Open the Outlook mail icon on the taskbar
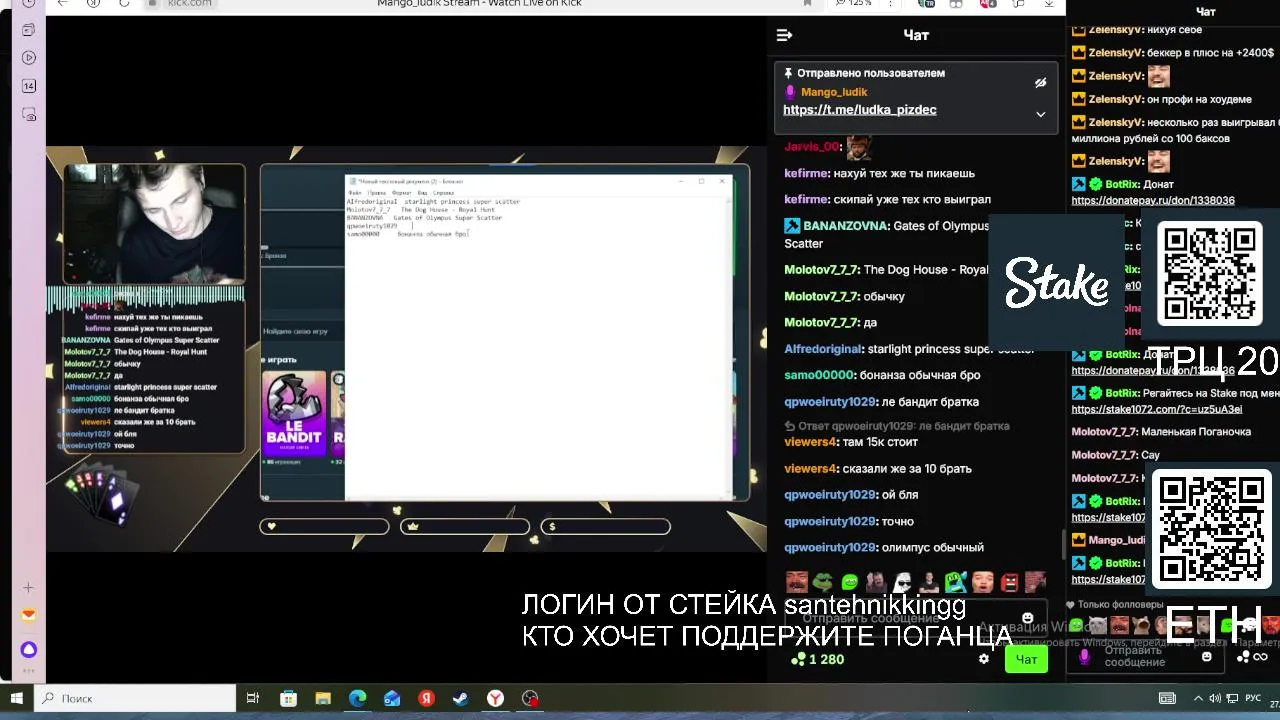The height and width of the screenshot is (720, 1280). point(392,698)
